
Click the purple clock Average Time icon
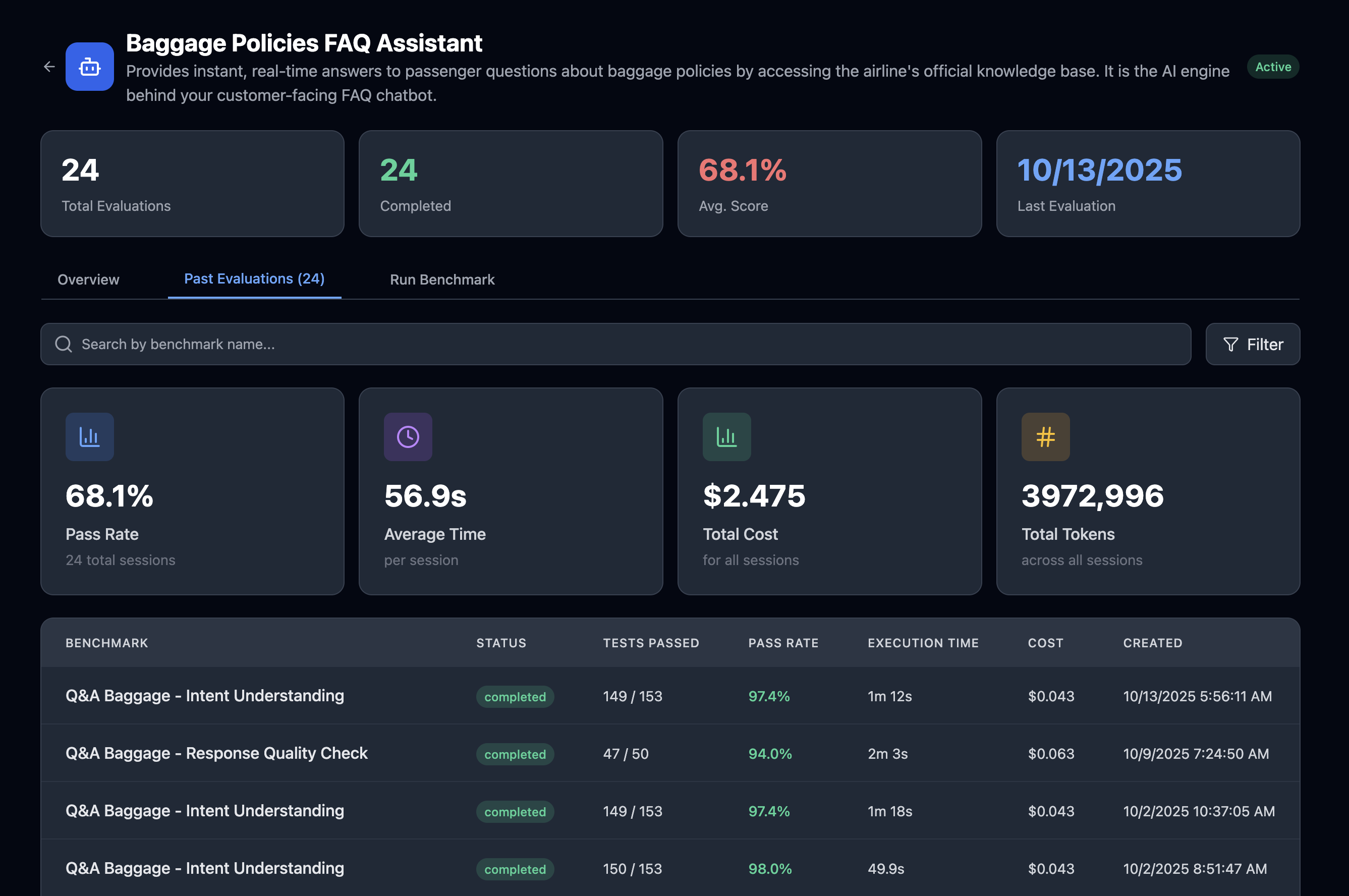pyautogui.click(x=408, y=437)
